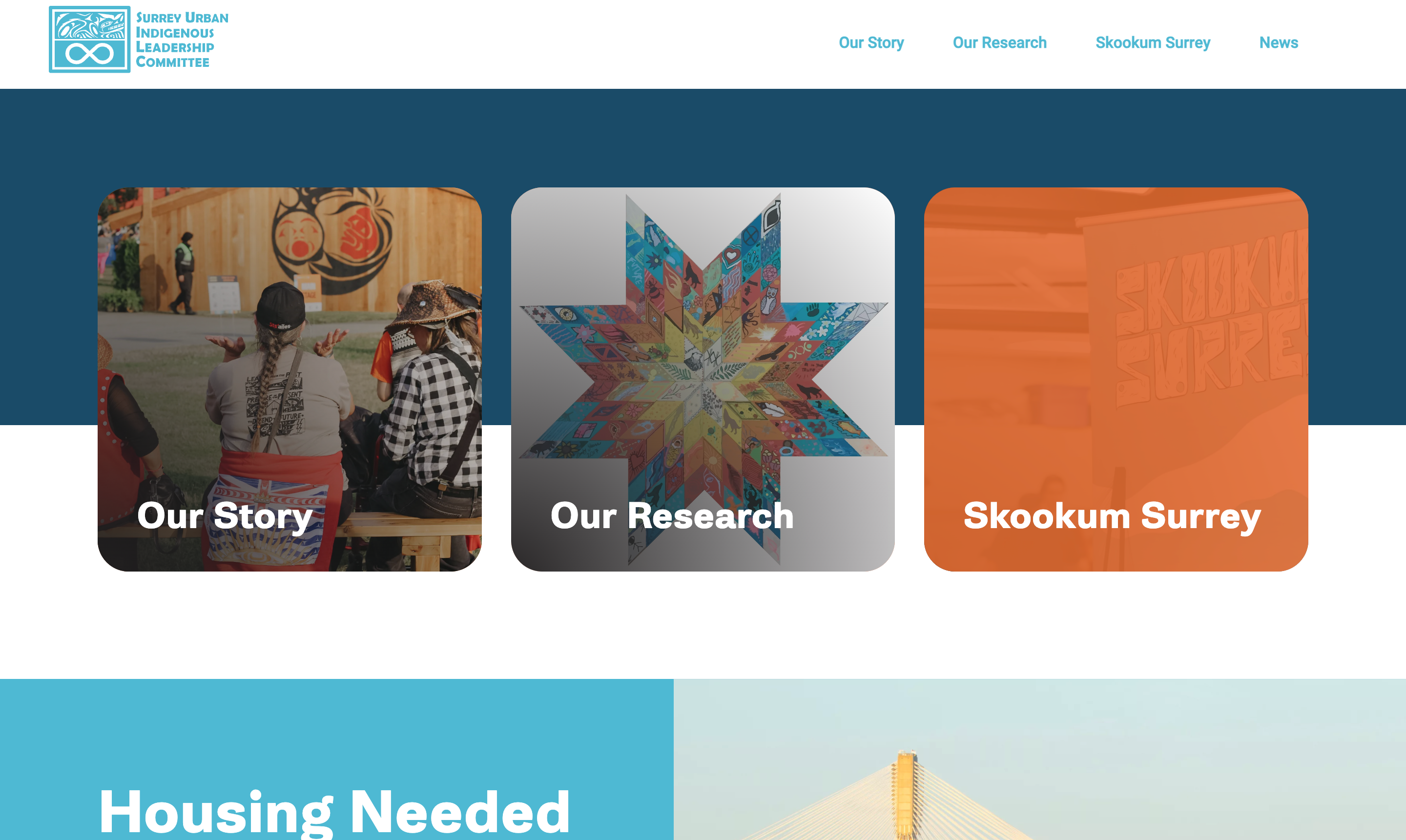The height and width of the screenshot is (840, 1406).
Task: Open the Our Research star quilt card
Action: [703, 379]
